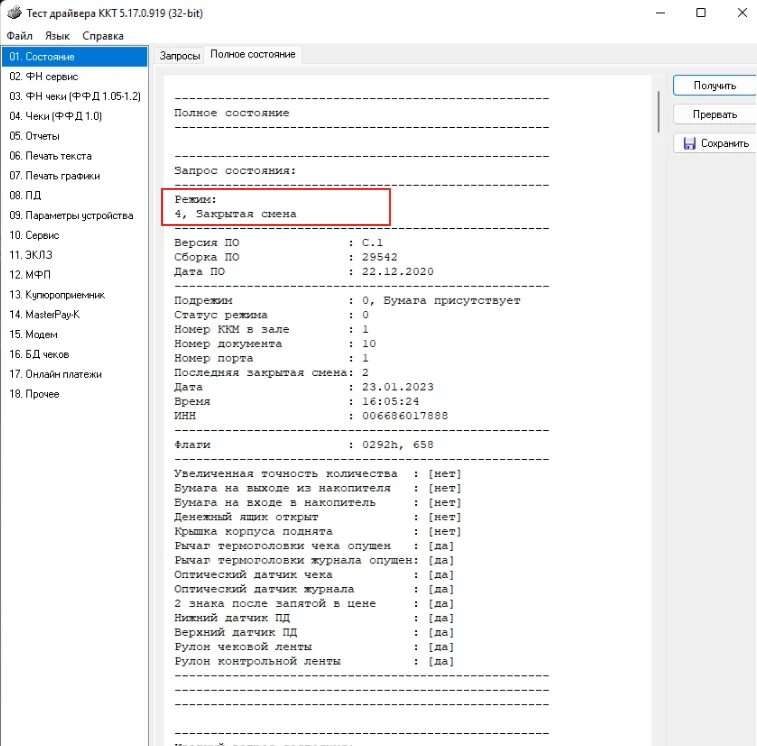The image size is (757, 746).
Task: Select 12. МФП in sidebar
Action: pyautogui.click(x=75, y=275)
